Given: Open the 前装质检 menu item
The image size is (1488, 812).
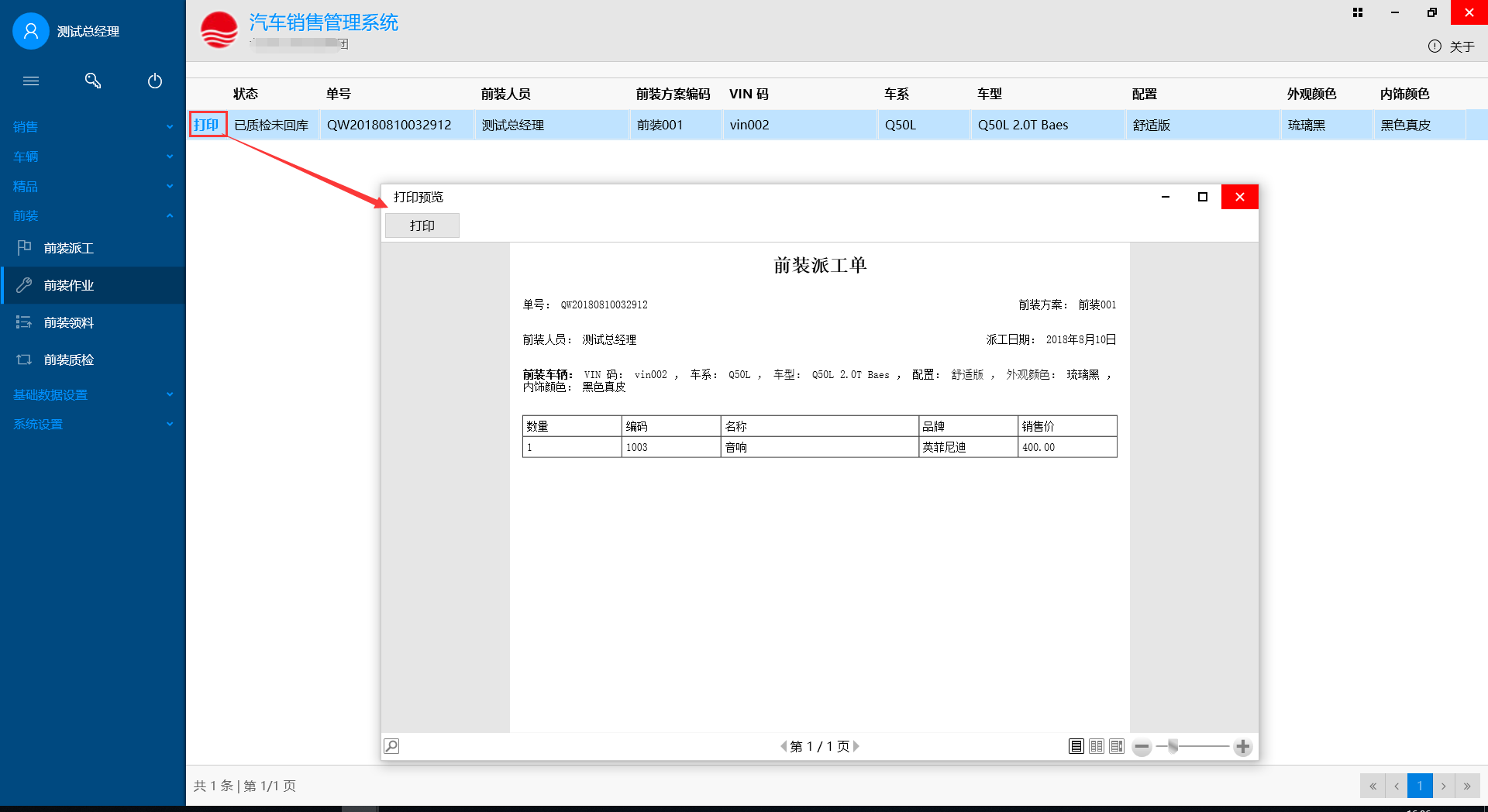Looking at the screenshot, I should pyautogui.click(x=69, y=360).
